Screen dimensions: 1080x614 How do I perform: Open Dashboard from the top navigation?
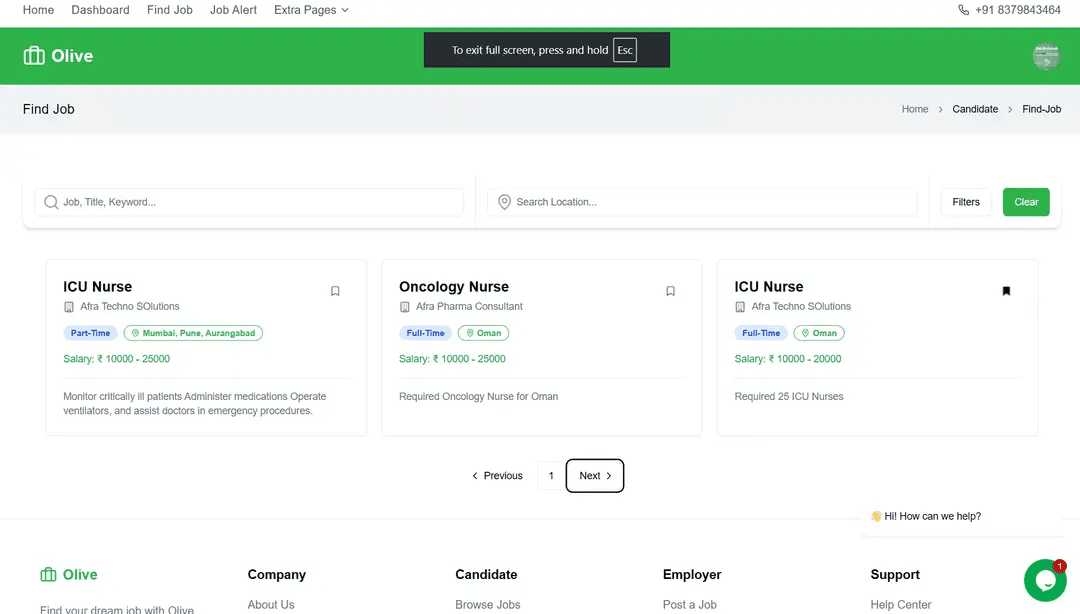point(100,10)
